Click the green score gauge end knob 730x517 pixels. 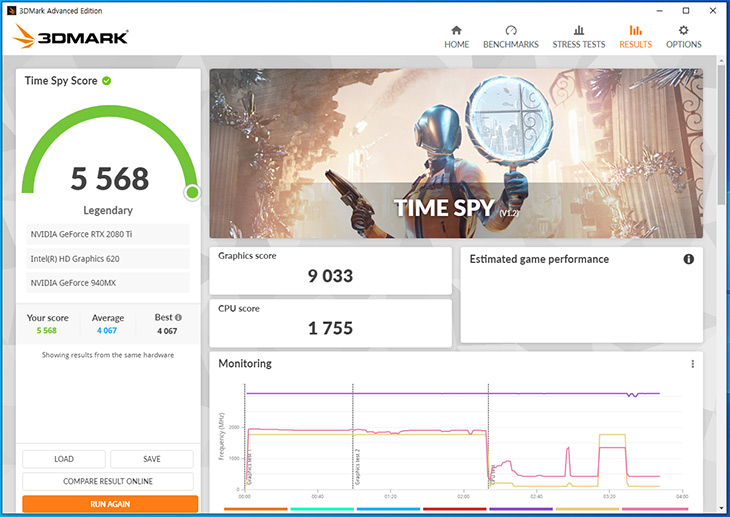[192, 192]
